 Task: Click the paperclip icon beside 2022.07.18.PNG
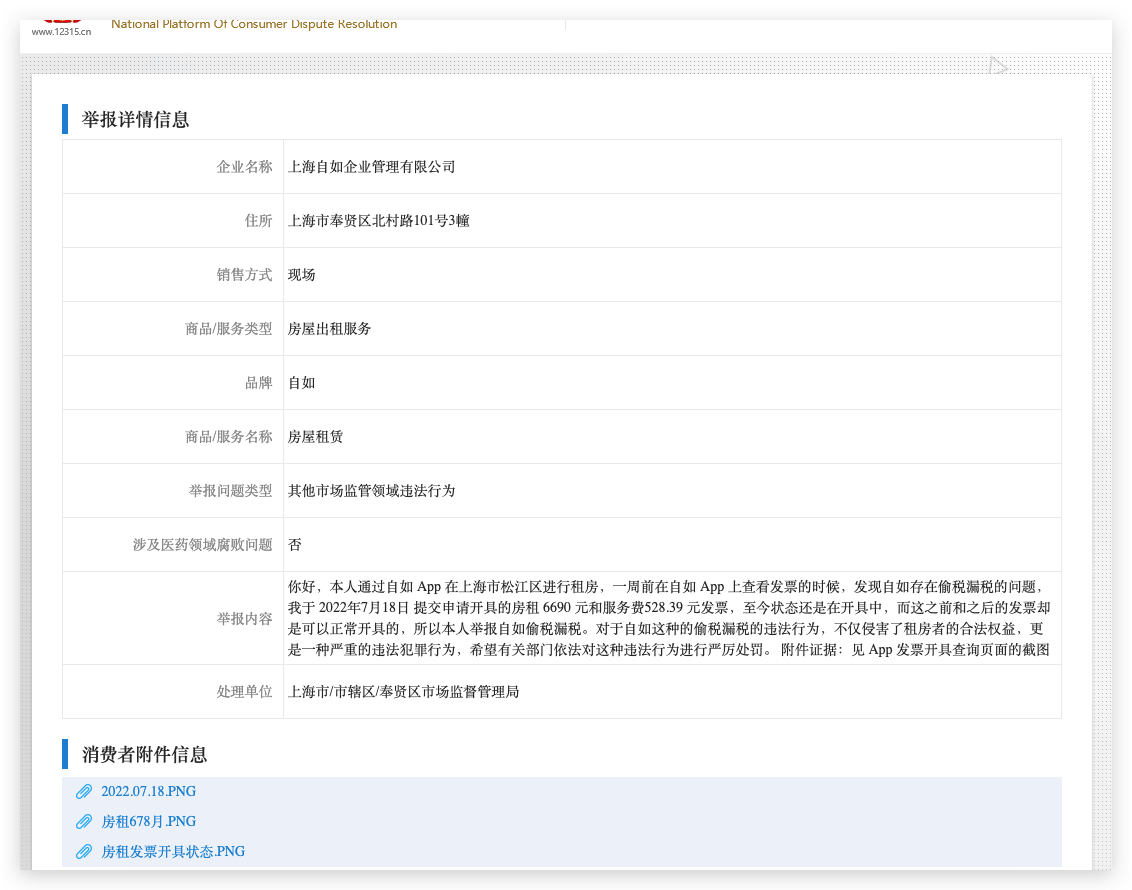(84, 792)
